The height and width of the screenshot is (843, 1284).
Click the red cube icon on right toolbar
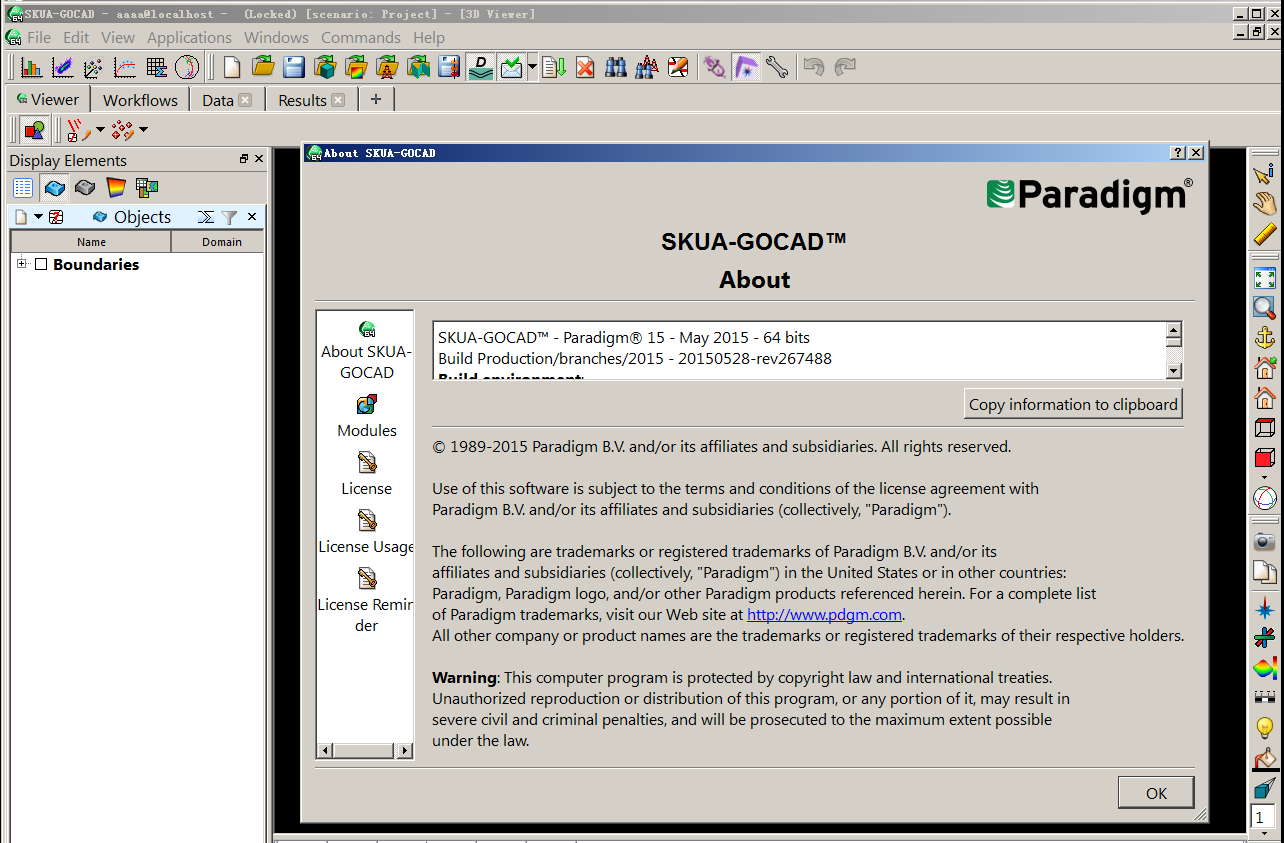click(1265, 458)
